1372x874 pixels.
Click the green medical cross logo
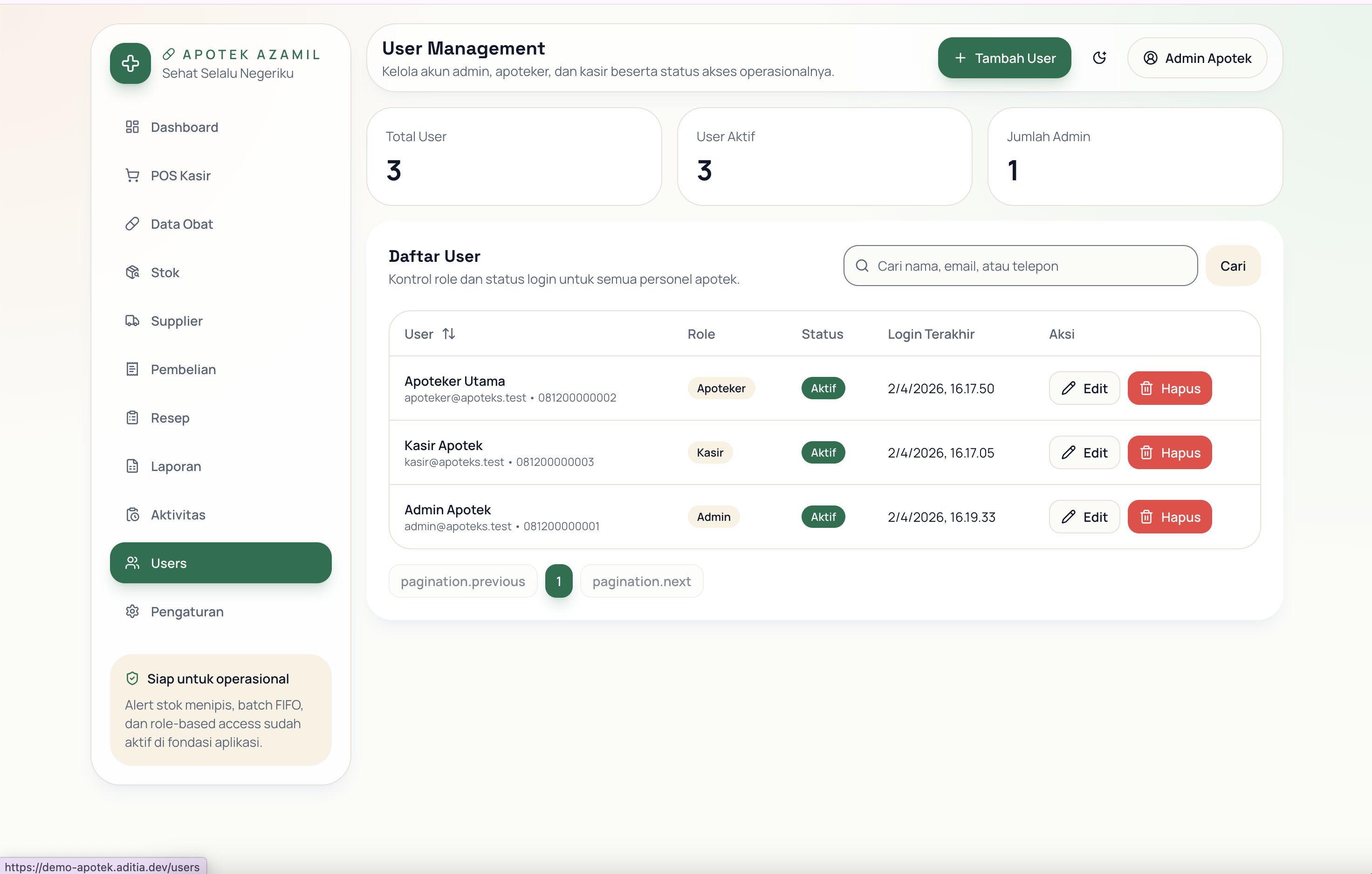(x=130, y=63)
